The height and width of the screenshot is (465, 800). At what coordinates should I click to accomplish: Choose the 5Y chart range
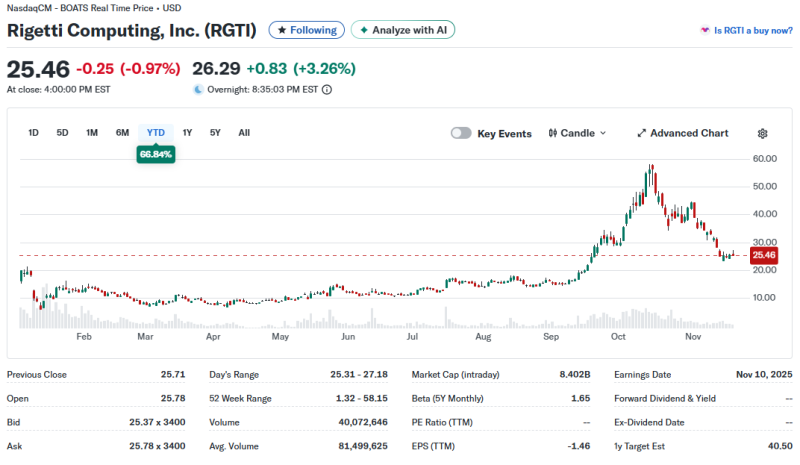tap(215, 133)
